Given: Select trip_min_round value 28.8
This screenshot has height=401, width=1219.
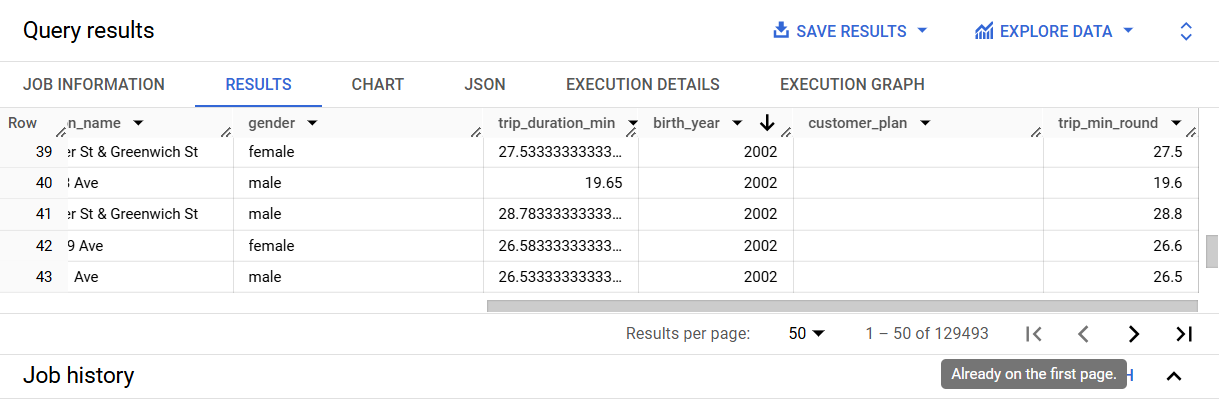Looking at the screenshot, I should (1120, 214).
